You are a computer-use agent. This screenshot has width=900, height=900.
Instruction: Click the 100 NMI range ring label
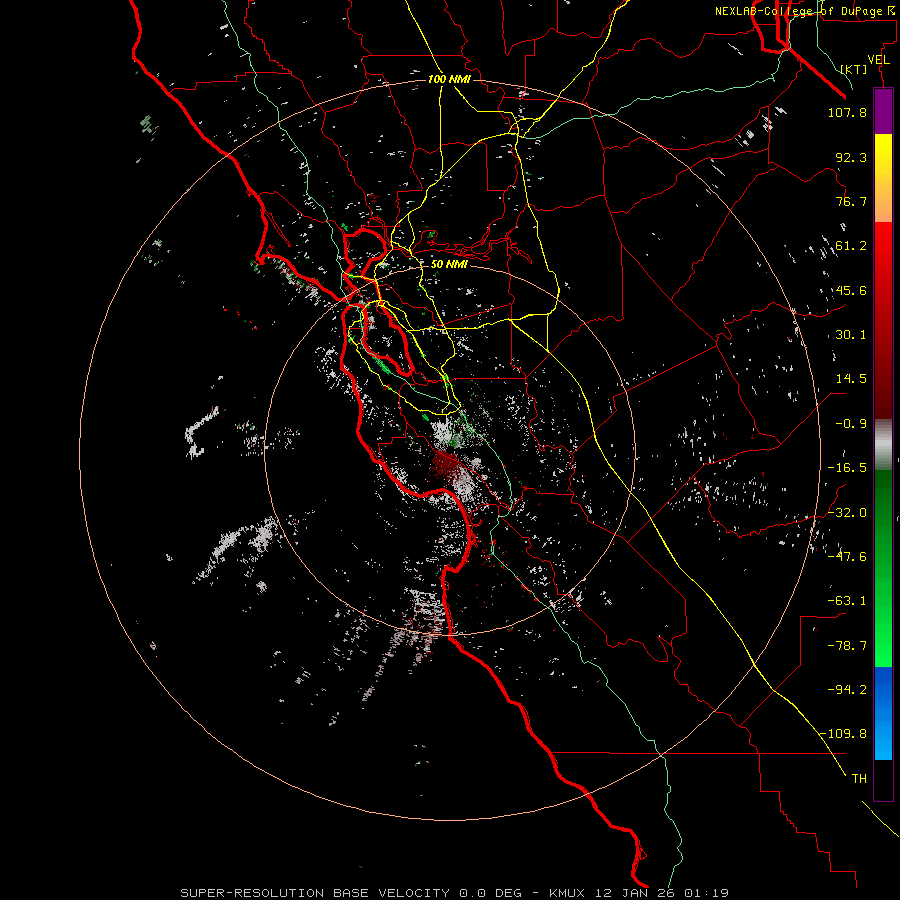click(x=449, y=79)
